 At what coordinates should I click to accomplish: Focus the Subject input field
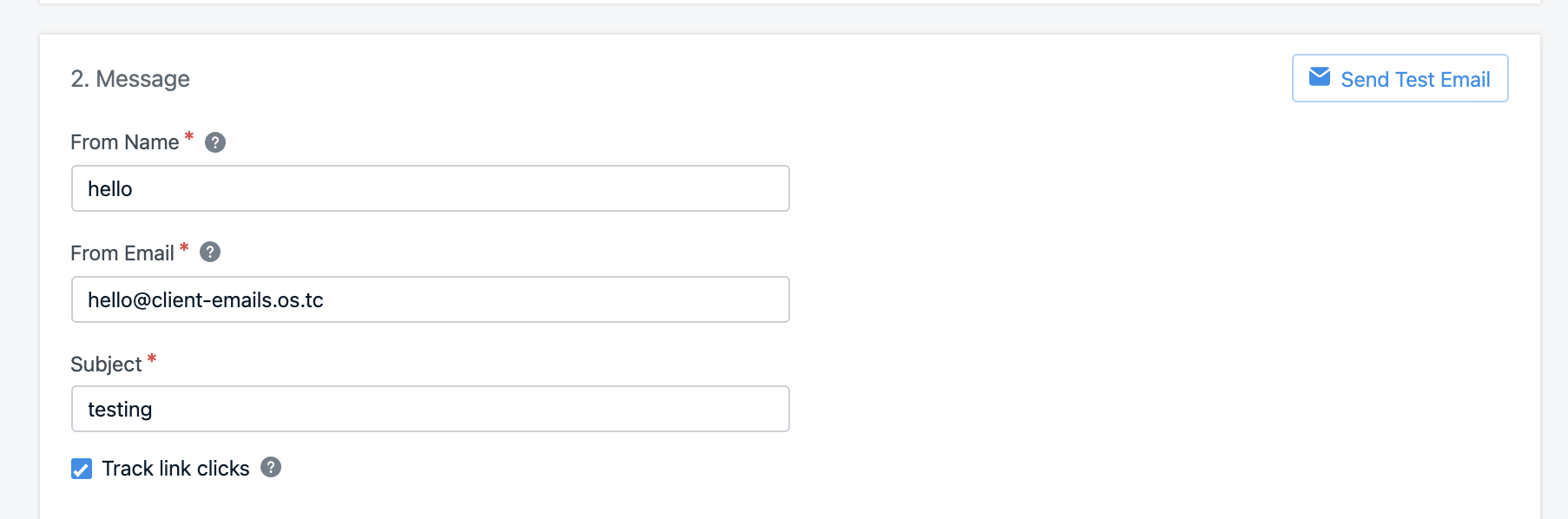[431, 409]
